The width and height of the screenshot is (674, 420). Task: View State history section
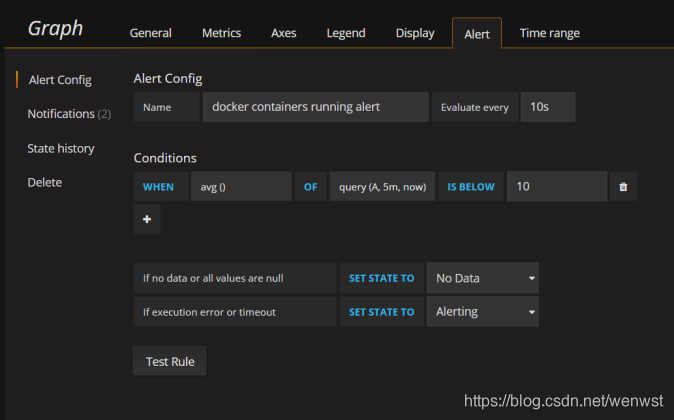click(x=61, y=148)
